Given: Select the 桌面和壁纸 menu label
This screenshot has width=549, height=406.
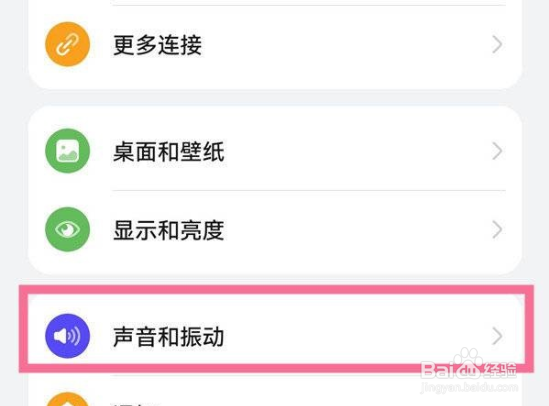Looking at the screenshot, I should (x=169, y=152).
